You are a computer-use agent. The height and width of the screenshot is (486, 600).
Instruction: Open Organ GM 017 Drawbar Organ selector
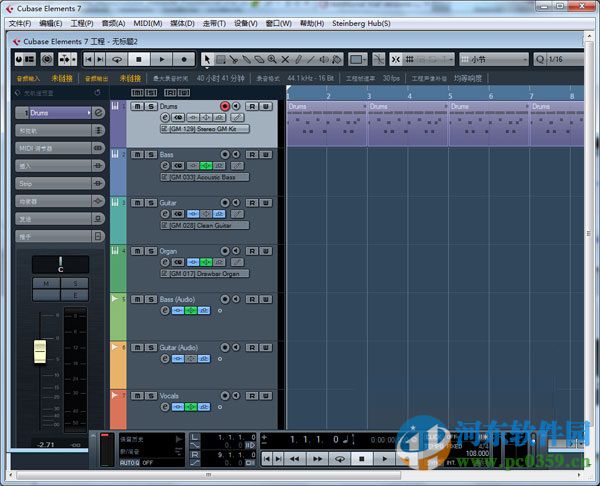click(205, 274)
